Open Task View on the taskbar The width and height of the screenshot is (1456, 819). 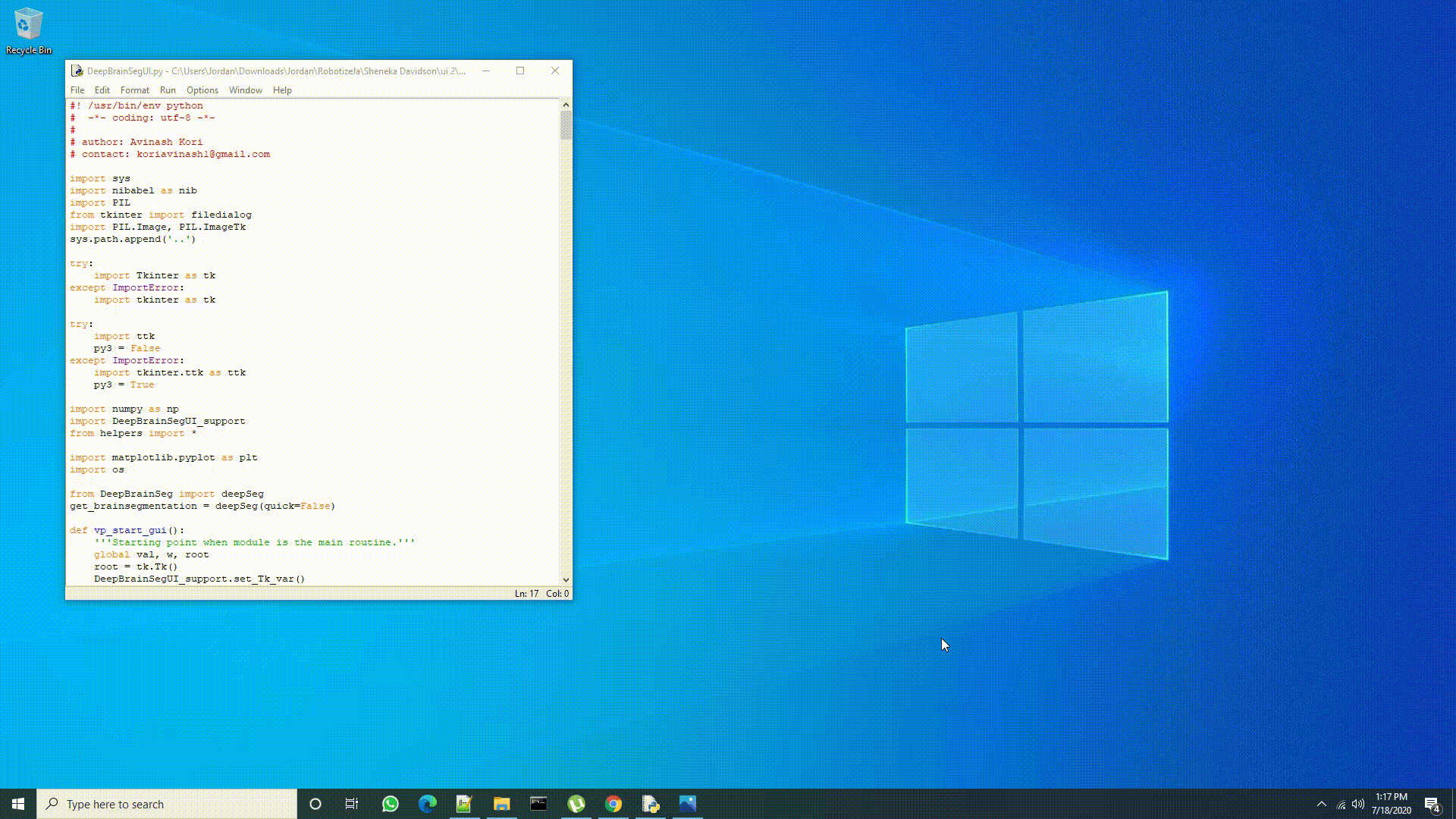[x=352, y=804]
